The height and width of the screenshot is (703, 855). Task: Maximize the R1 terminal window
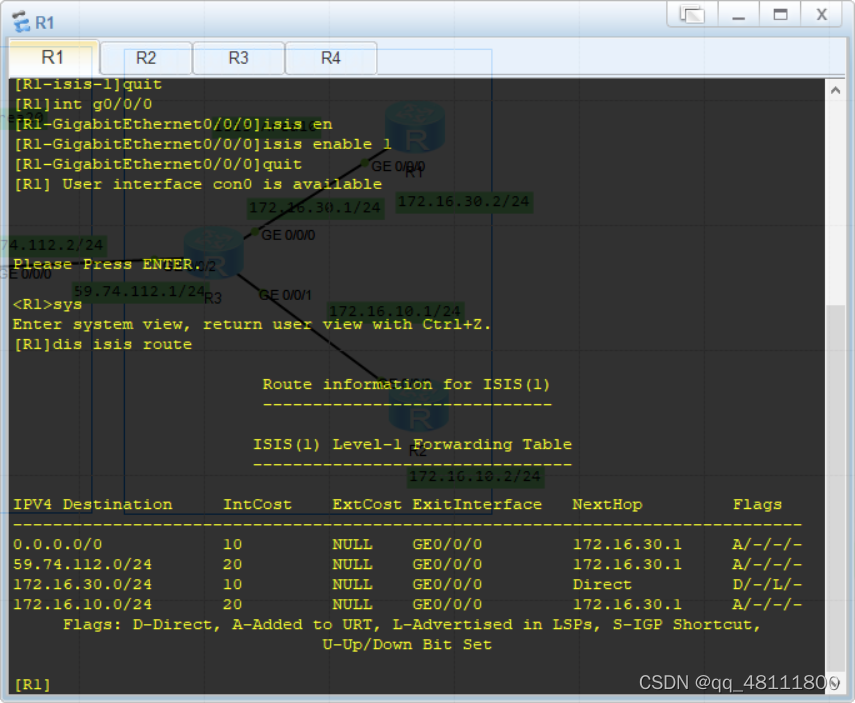(780, 15)
